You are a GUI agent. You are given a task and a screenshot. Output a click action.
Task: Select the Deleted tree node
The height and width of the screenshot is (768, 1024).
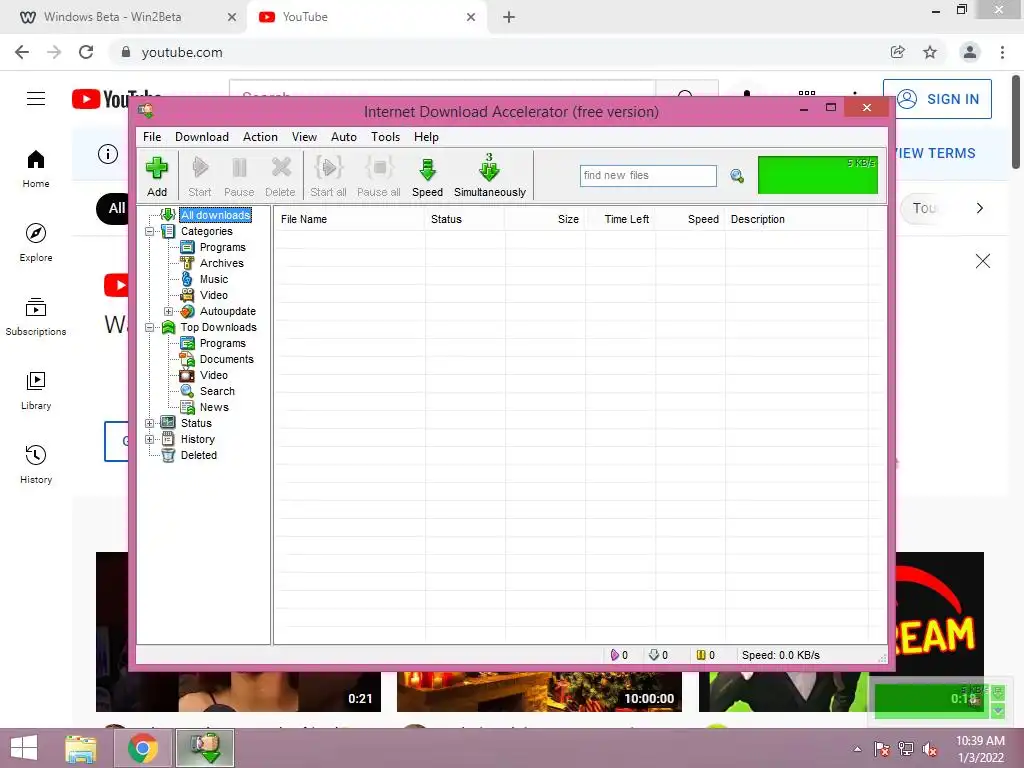click(199, 455)
